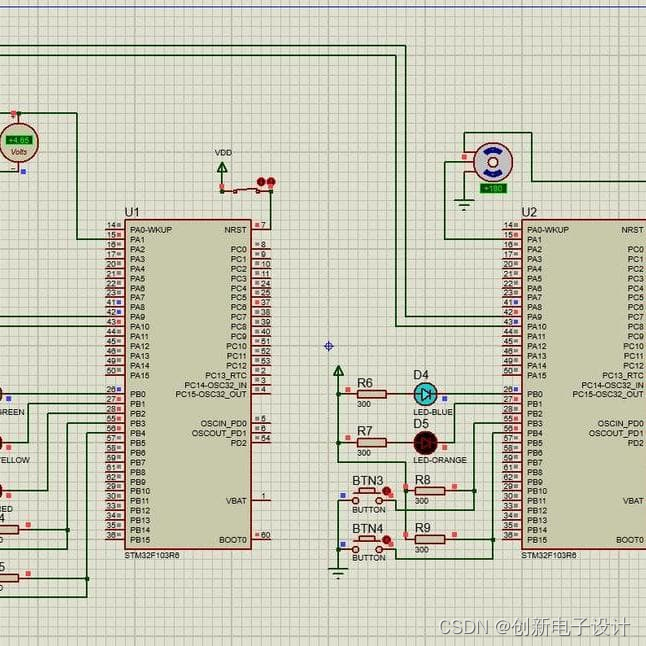The image size is (646, 646).
Task: Click the VBAT pin label on U1
Action: tap(236, 501)
